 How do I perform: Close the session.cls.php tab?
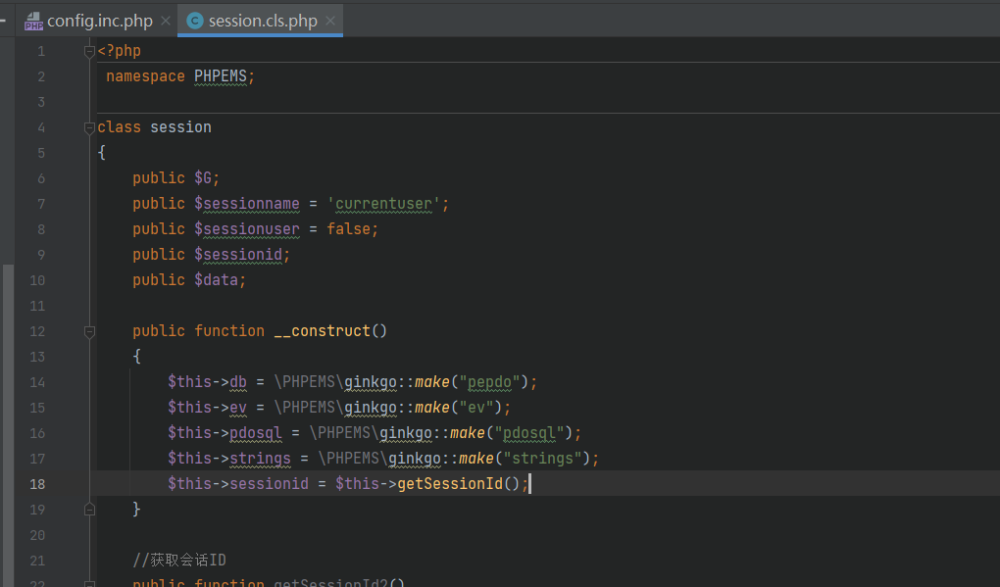point(330,21)
